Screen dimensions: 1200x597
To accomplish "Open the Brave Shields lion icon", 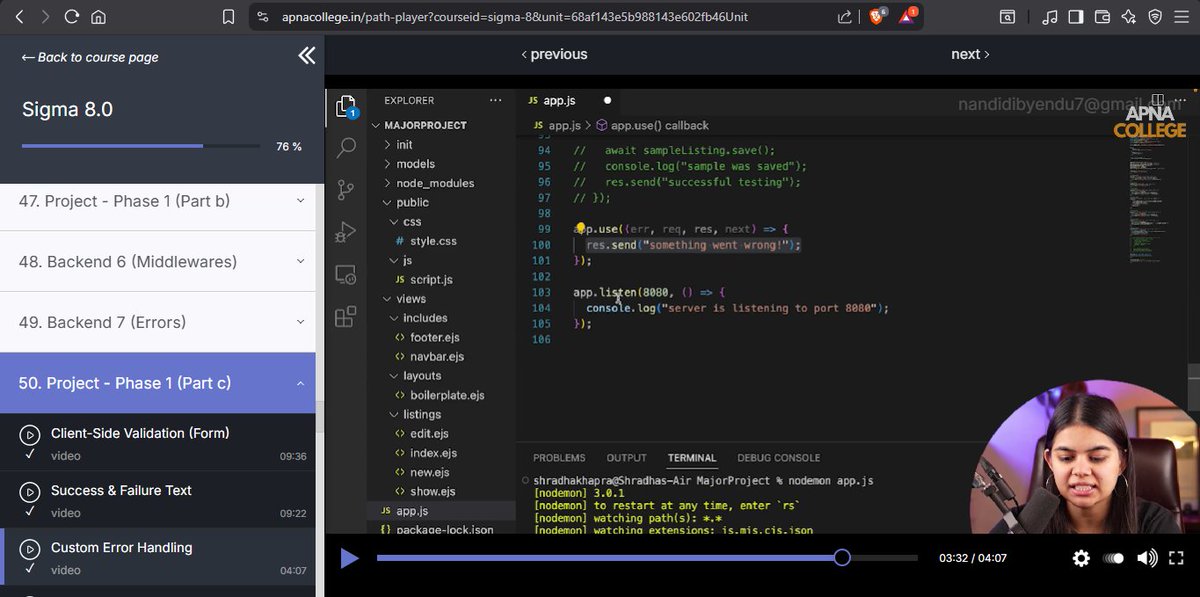I will coord(877,17).
